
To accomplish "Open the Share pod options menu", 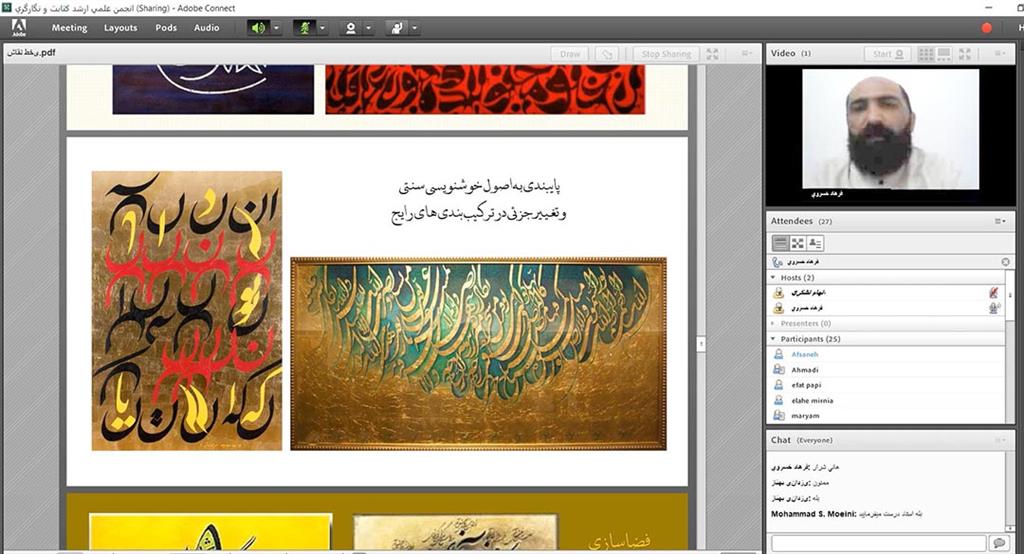I will (746, 54).
